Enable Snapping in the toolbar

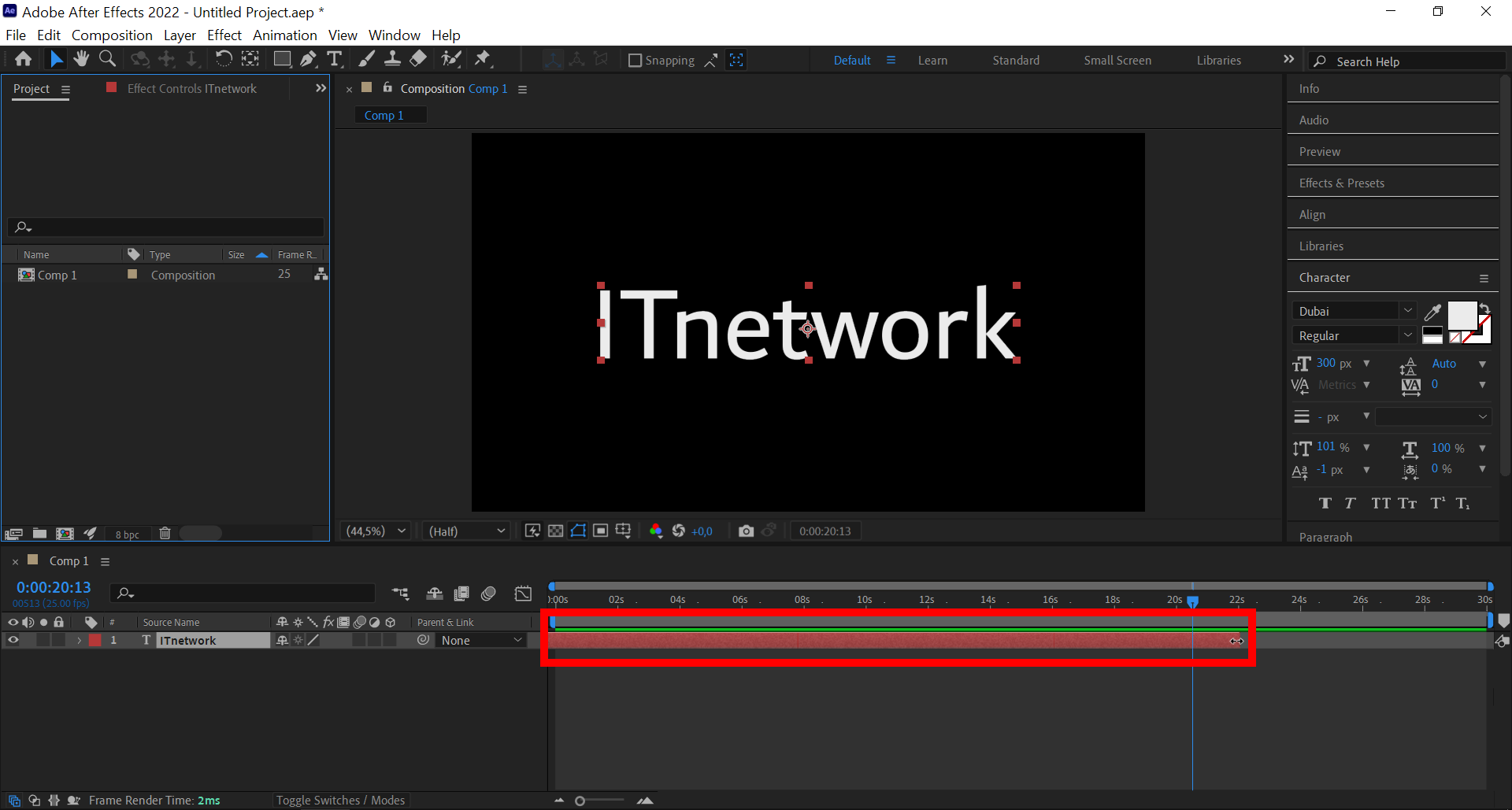(635, 60)
